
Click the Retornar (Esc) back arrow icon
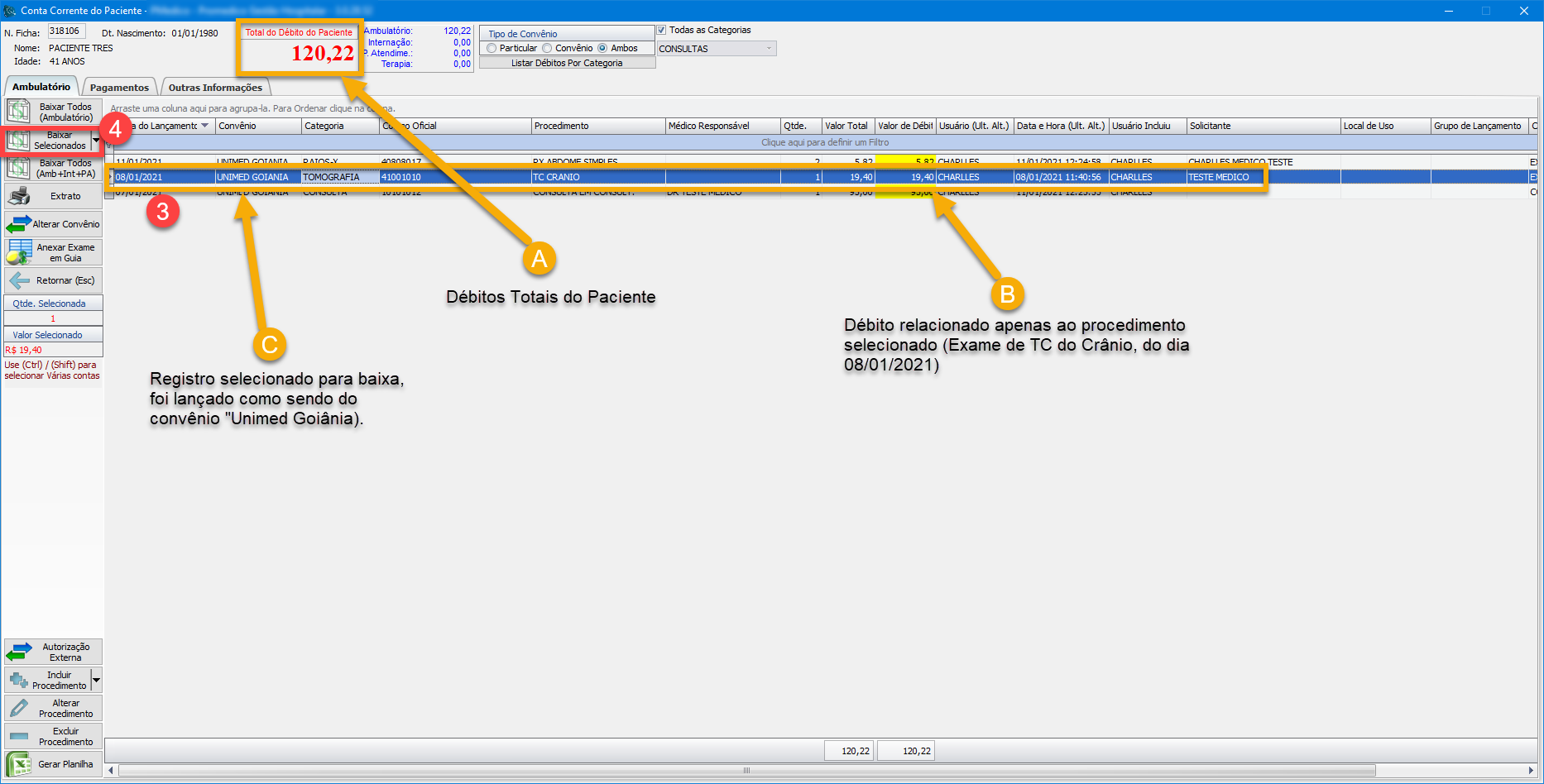[x=18, y=280]
